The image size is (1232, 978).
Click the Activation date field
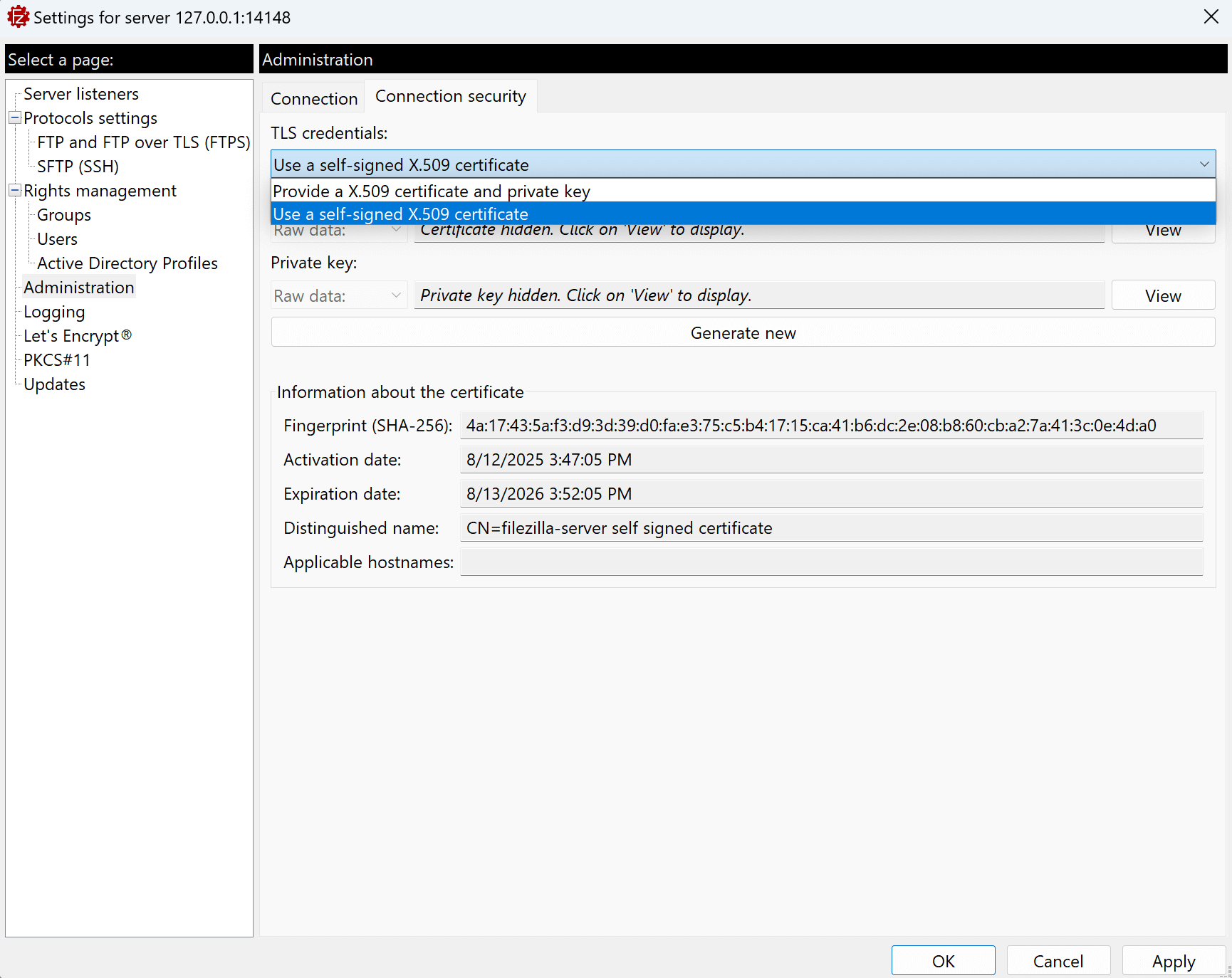click(832, 460)
